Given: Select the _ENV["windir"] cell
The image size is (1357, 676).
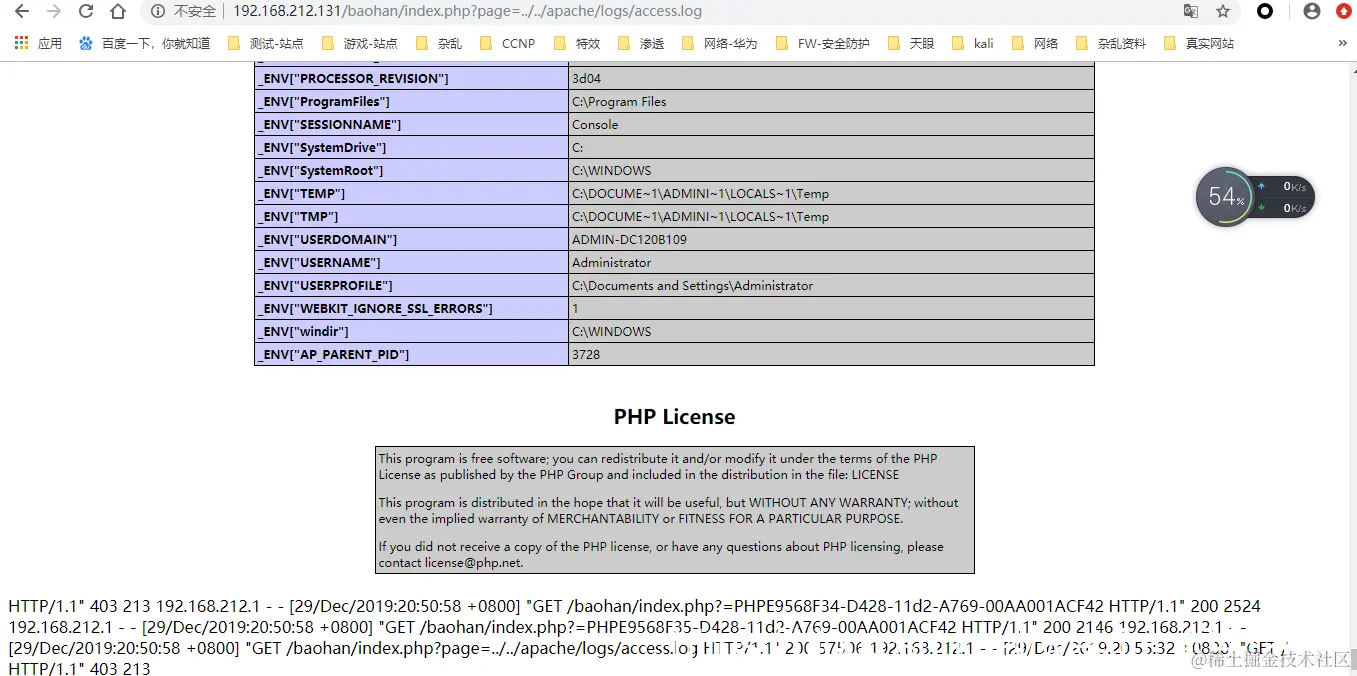Looking at the screenshot, I should tap(411, 331).
